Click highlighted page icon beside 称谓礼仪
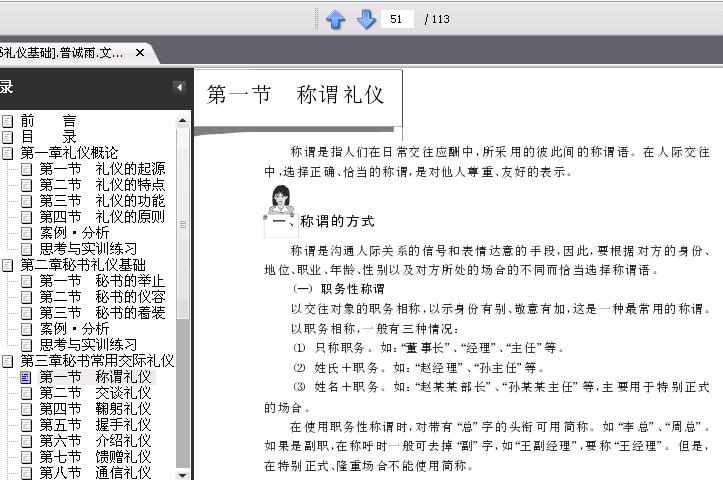 26,378
